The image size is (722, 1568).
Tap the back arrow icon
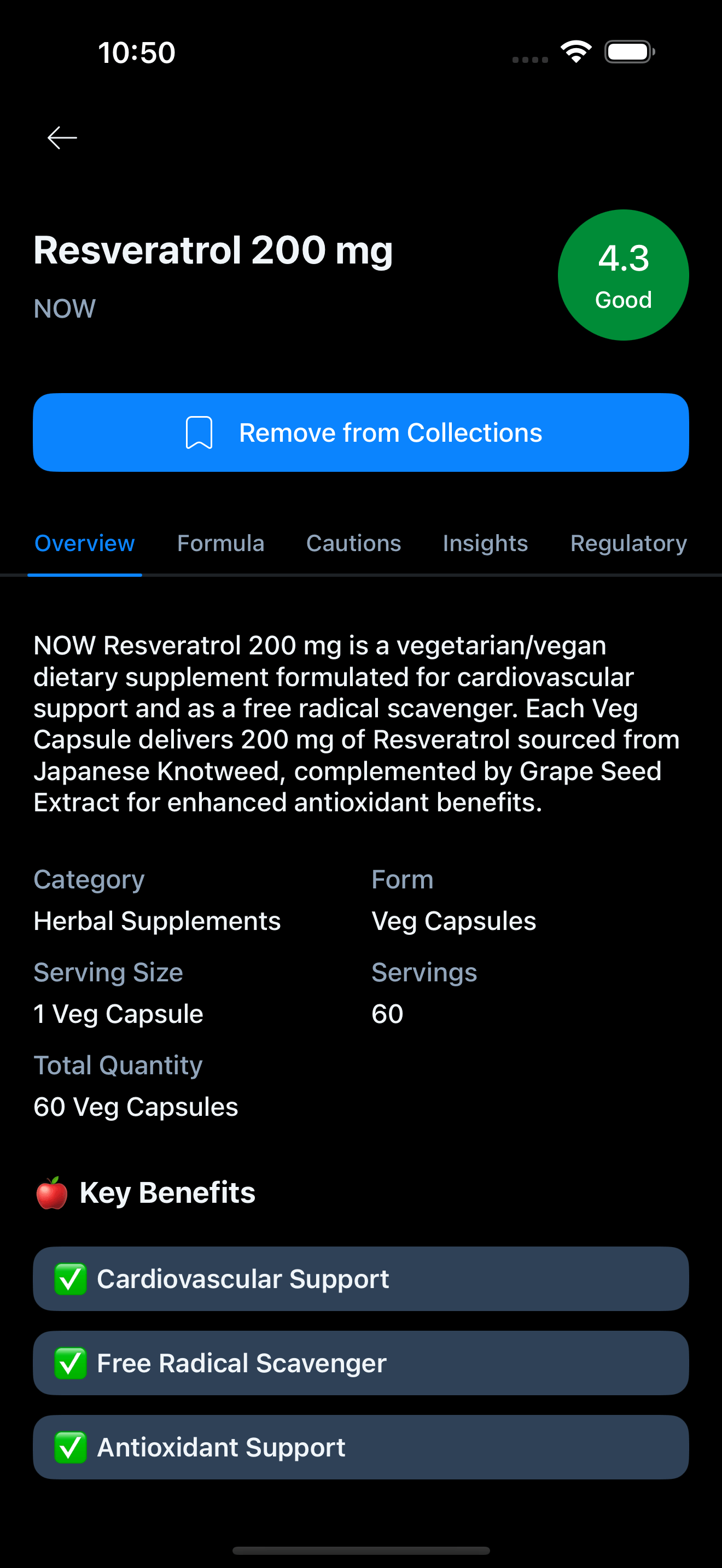click(x=62, y=138)
